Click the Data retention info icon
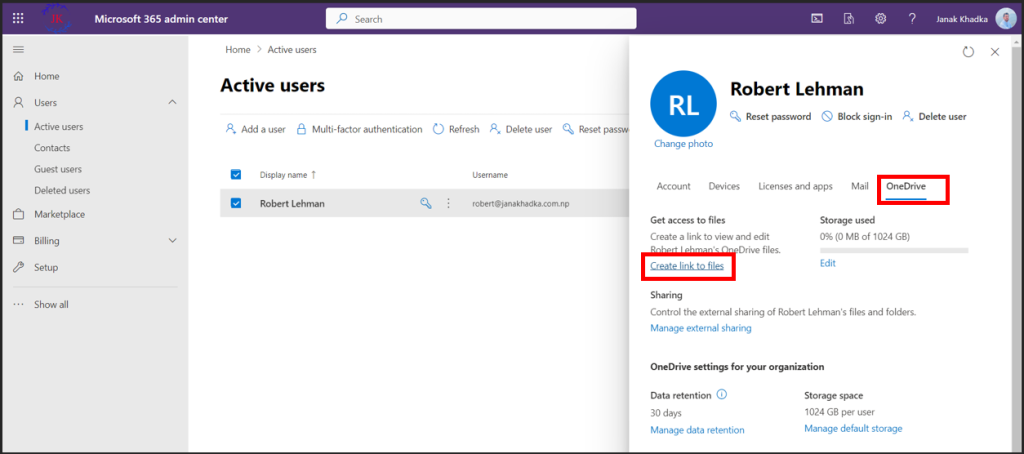This screenshot has width=1024, height=454. [x=722, y=395]
